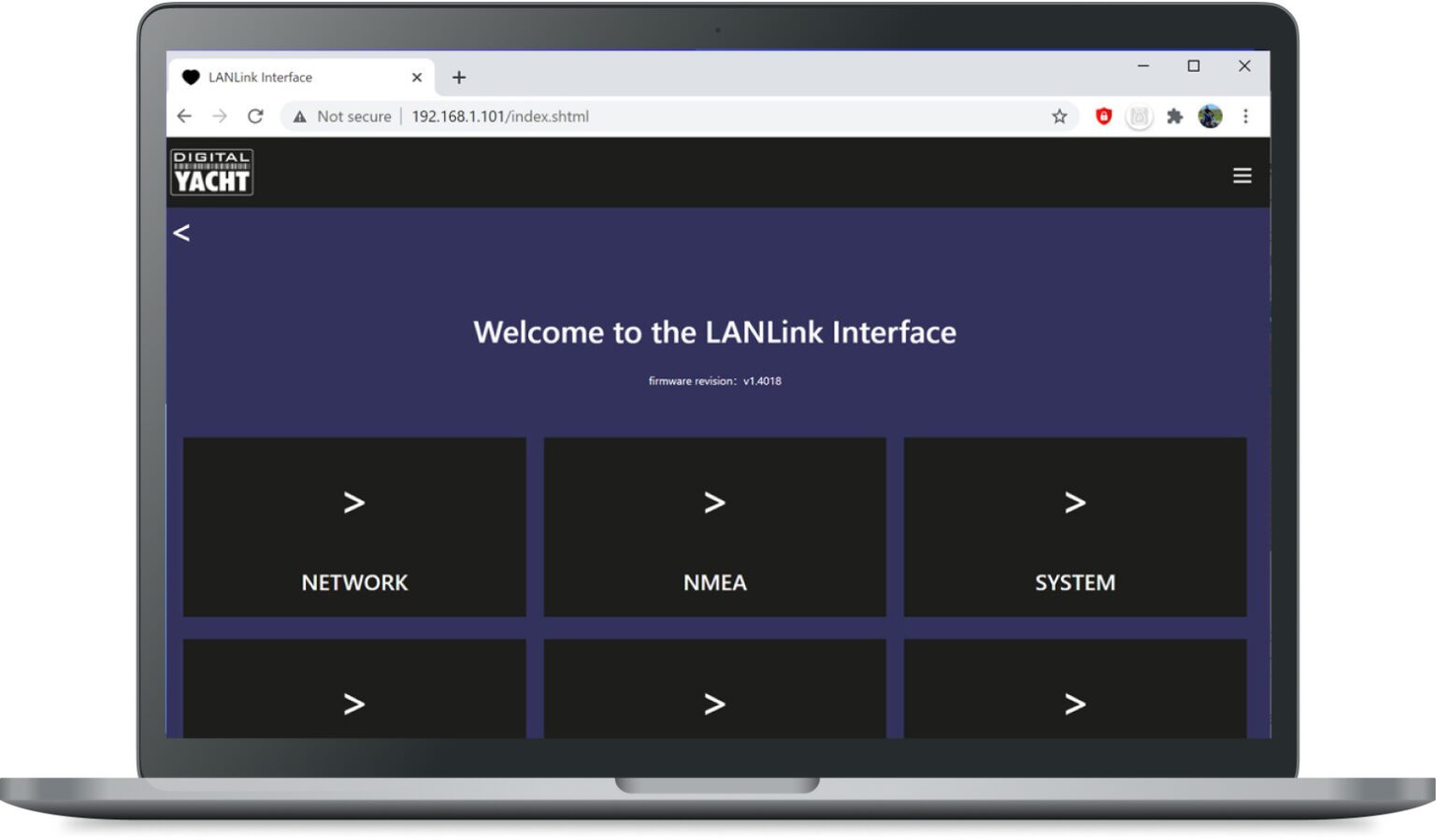1436x840 pixels.
Task: Open the Chrome three-dot menu
Action: coord(1245,116)
